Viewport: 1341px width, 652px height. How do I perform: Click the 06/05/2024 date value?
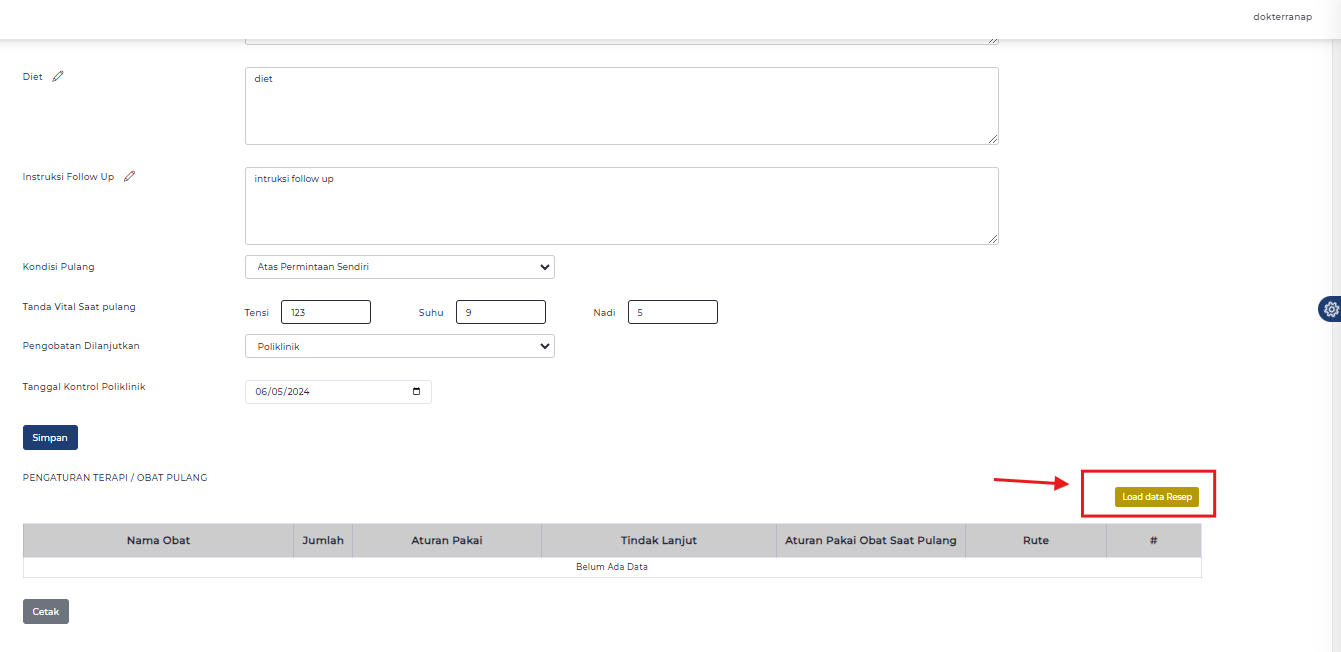point(290,391)
